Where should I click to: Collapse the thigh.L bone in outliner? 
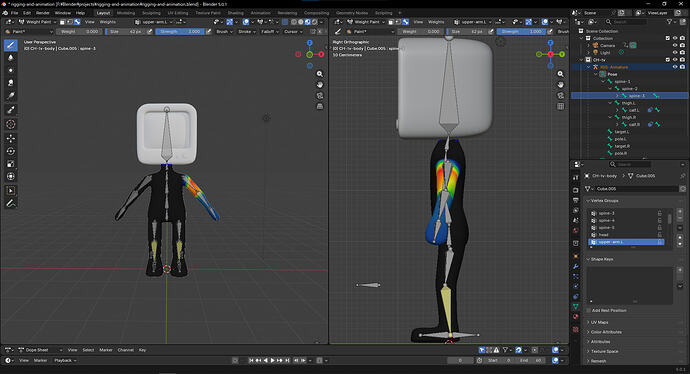point(610,103)
